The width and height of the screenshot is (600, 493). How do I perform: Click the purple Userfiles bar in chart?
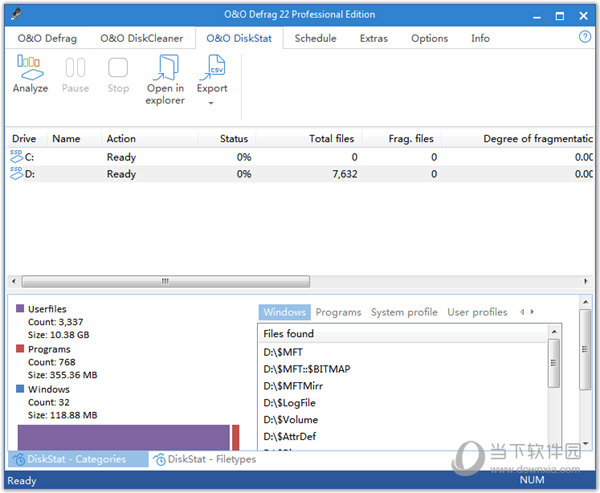(124, 437)
